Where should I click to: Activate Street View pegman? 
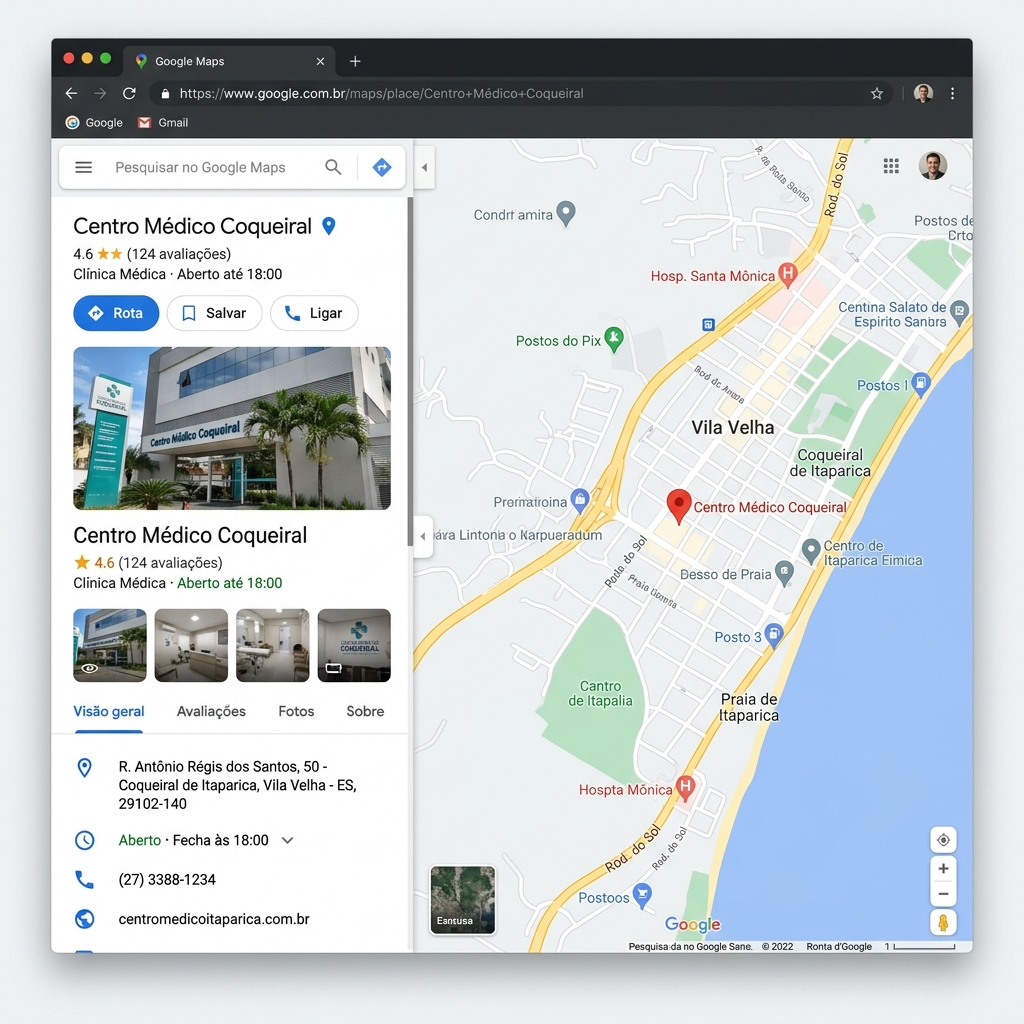click(x=943, y=922)
